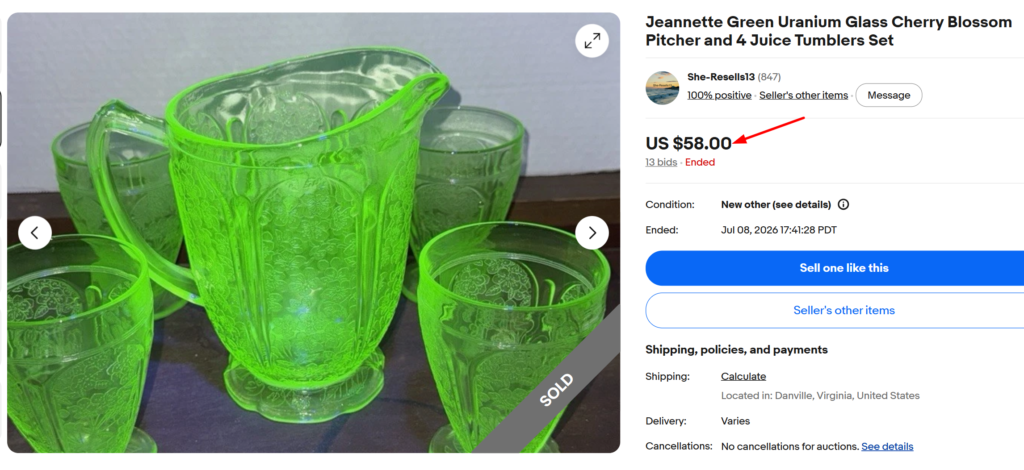Viewport: 1024px width, 470px height.
Task: Open Seller's other items link near feedback
Action: [803, 95]
